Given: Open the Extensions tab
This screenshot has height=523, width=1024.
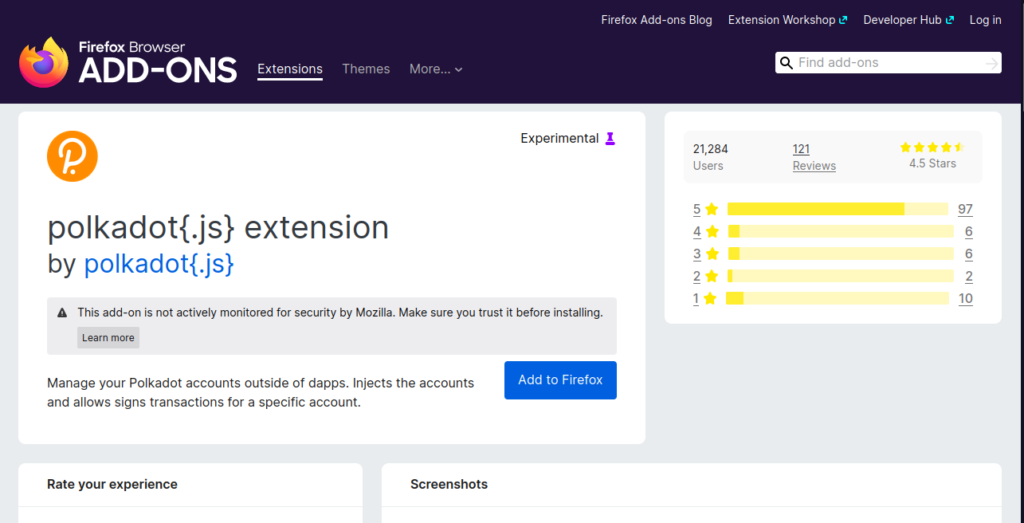Looking at the screenshot, I should [290, 69].
